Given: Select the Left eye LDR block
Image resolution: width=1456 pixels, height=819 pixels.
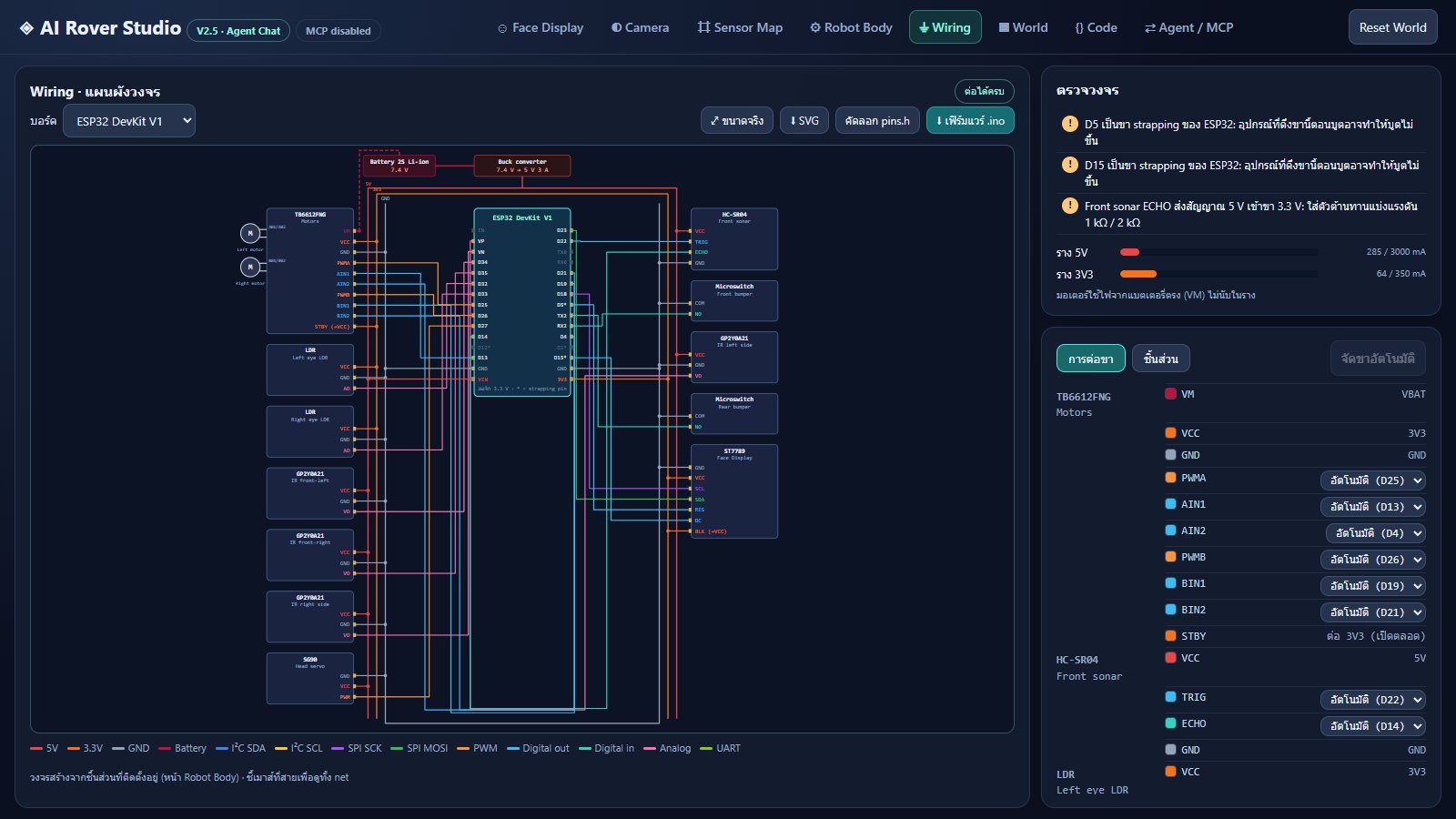Looking at the screenshot, I should pos(309,369).
